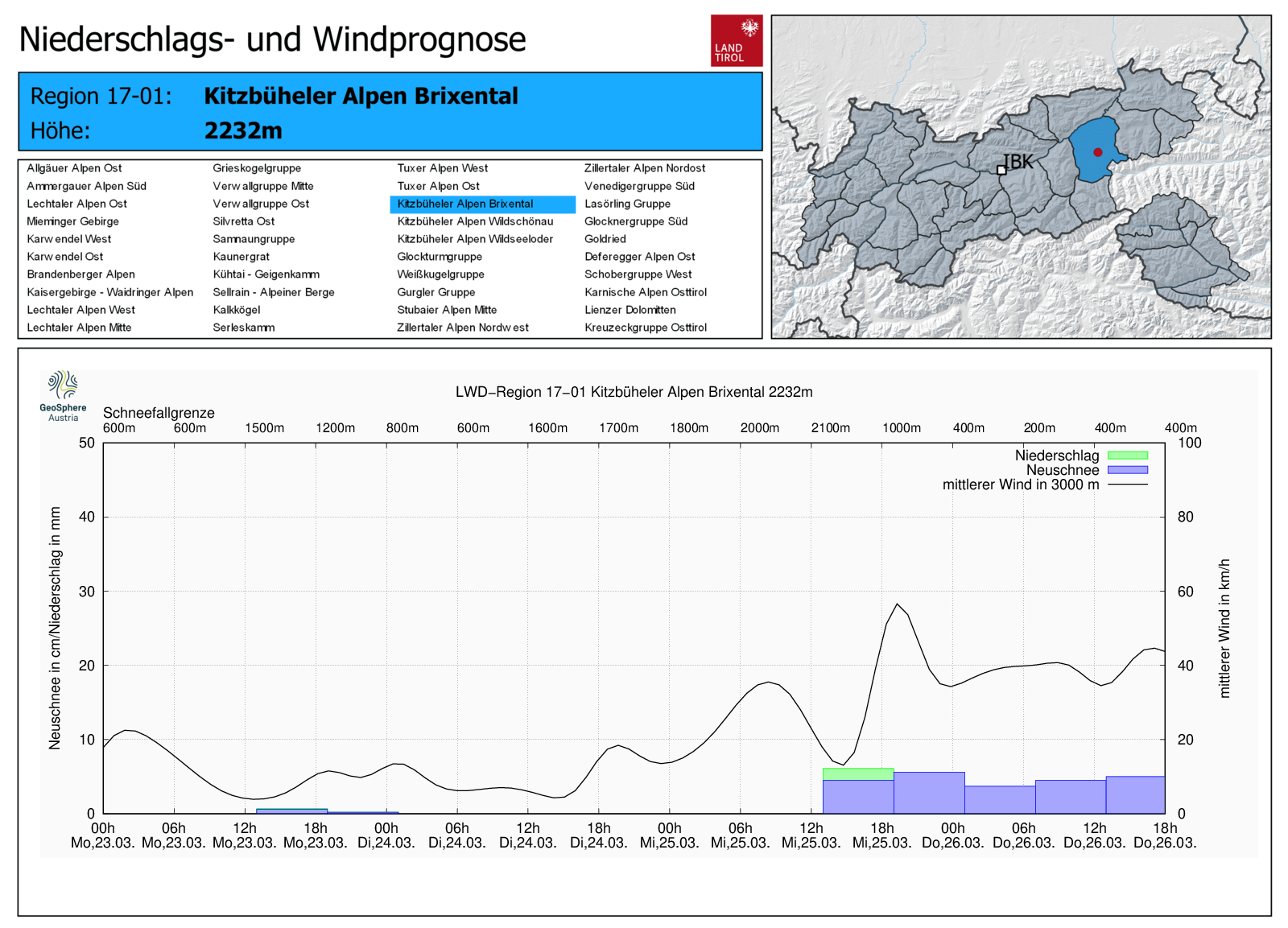Select the highlighted Kitzbüheler Alpen Brixental entry

tap(465, 204)
